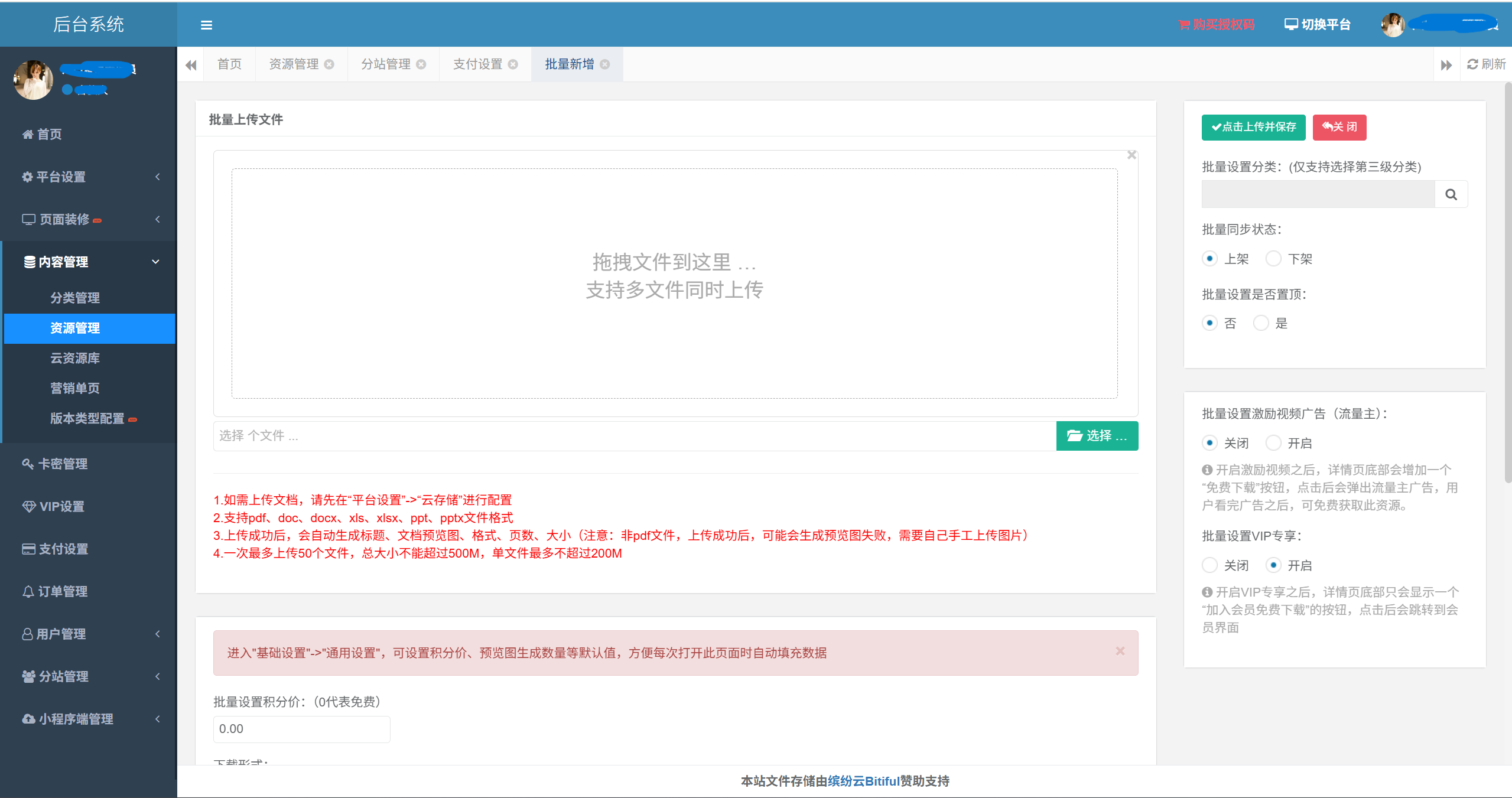The image size is (1512, 798).
Task: Click the 积分价 input field
Action: (301, 729)
